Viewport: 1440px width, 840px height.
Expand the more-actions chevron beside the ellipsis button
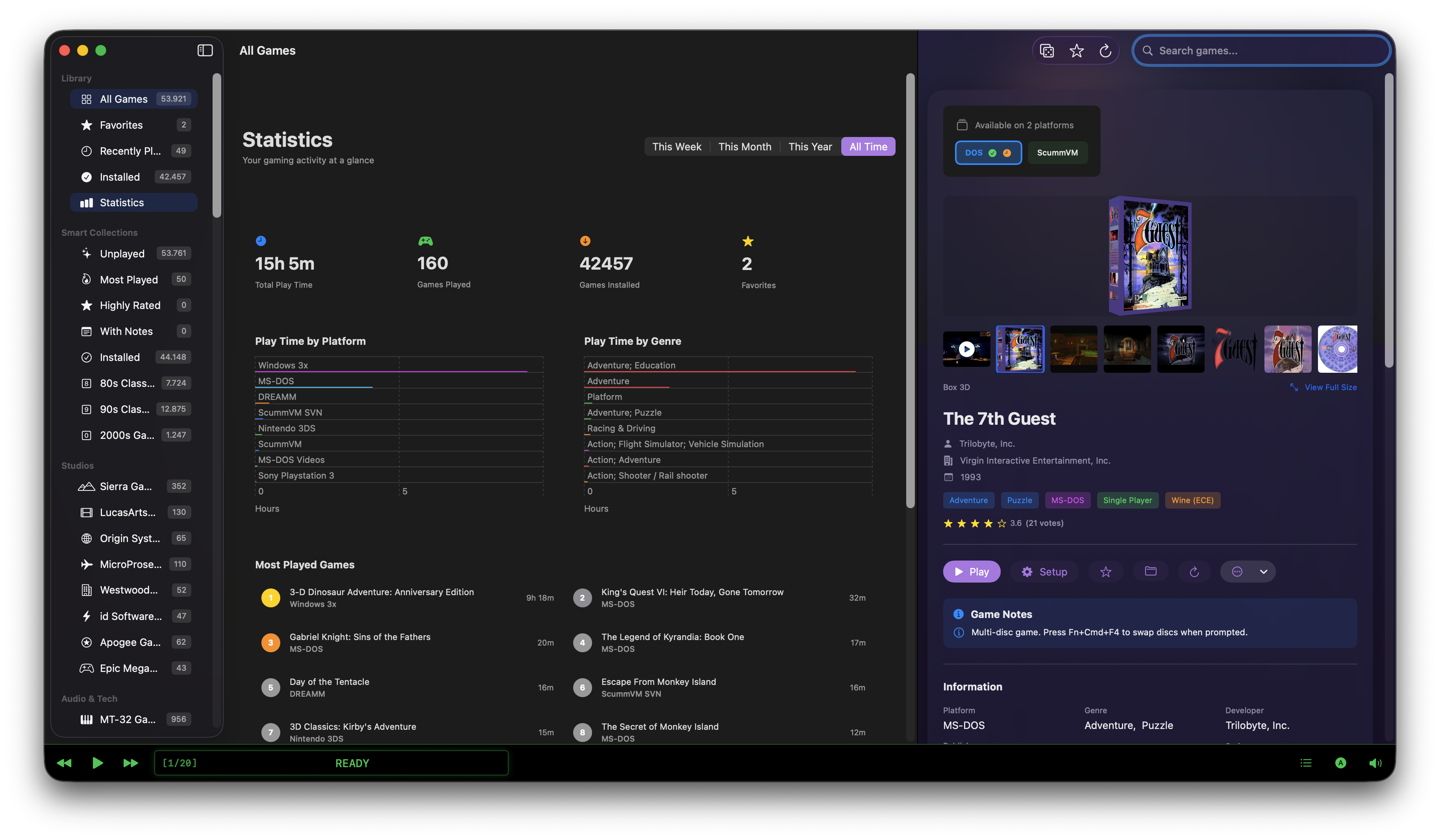click(x=1263, y=572)
